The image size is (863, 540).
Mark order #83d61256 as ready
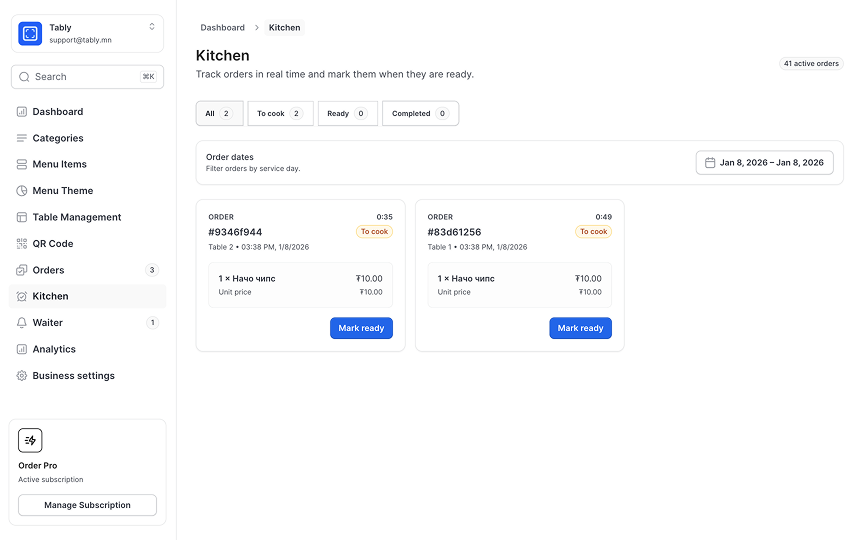580,328
